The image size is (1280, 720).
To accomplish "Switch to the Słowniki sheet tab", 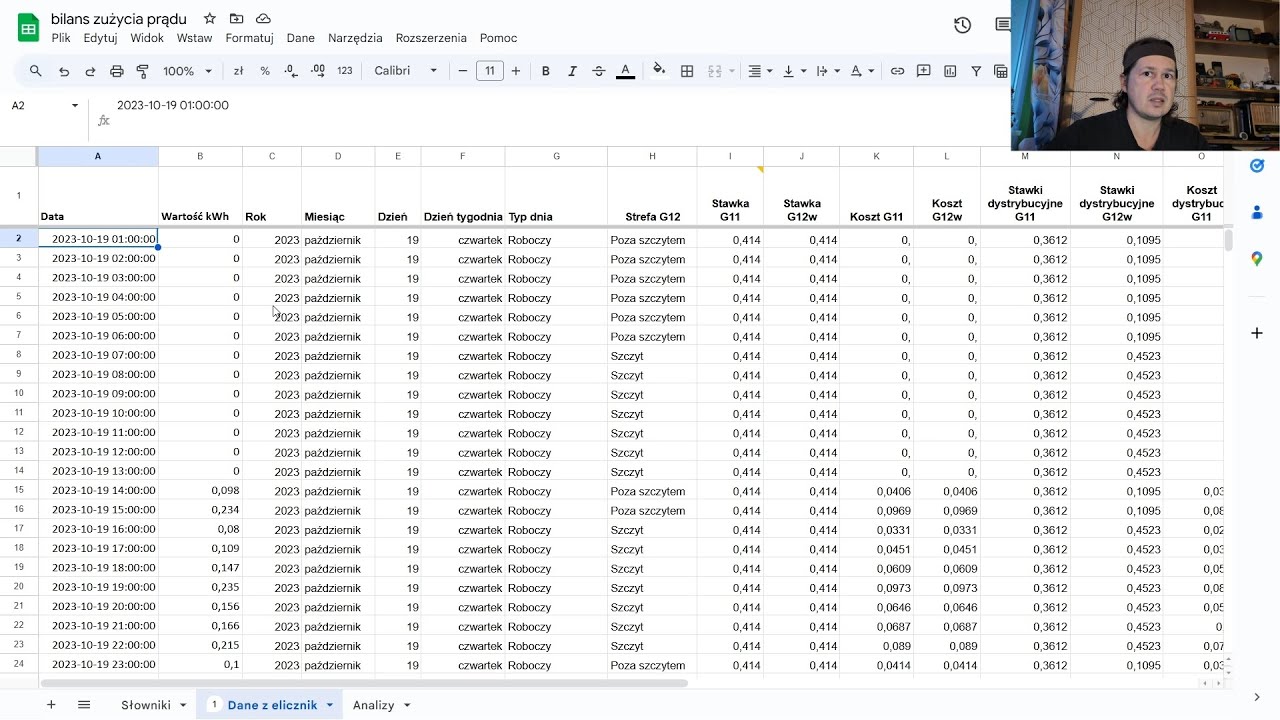I will click(146, 705).
